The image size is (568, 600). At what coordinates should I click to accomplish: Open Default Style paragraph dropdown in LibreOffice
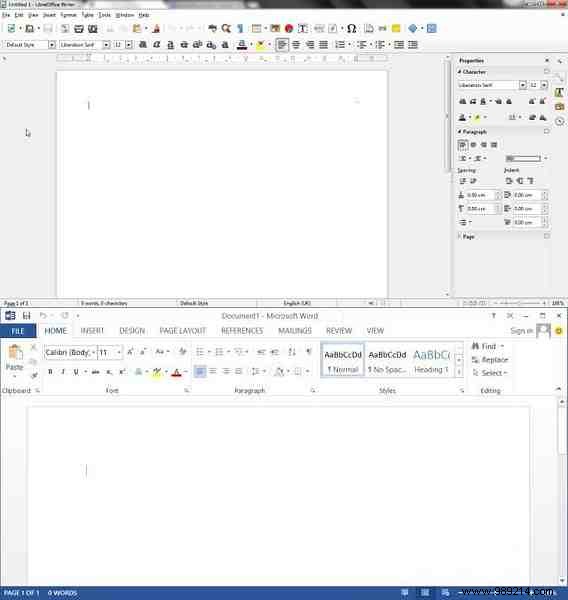point(52,45)
